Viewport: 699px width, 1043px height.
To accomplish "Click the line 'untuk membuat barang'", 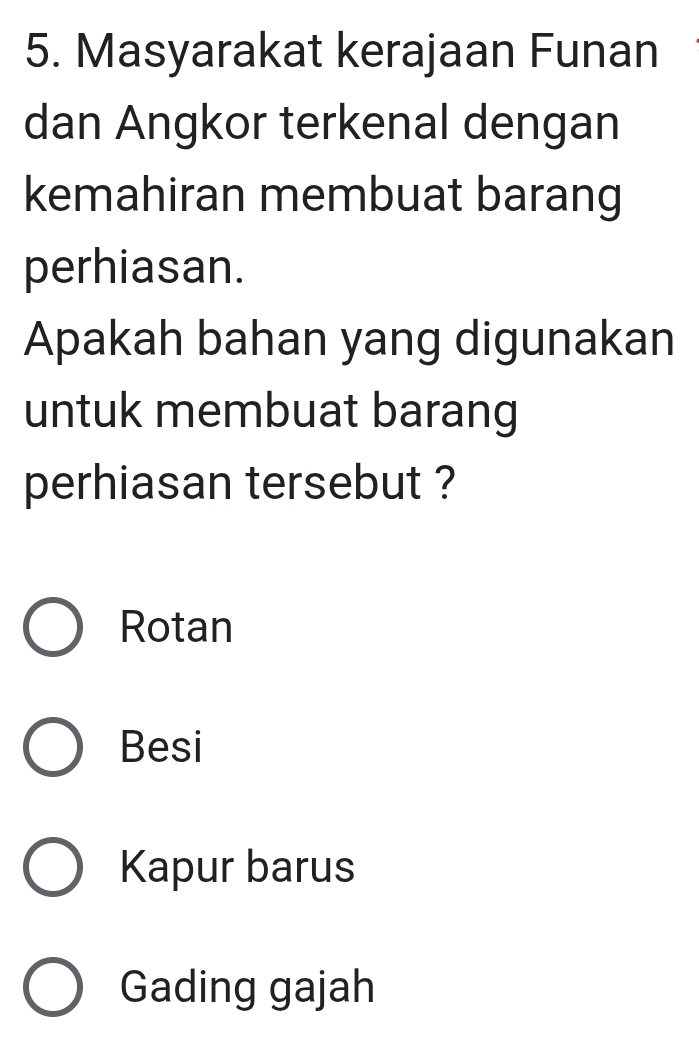I will [x=271, y=416].
